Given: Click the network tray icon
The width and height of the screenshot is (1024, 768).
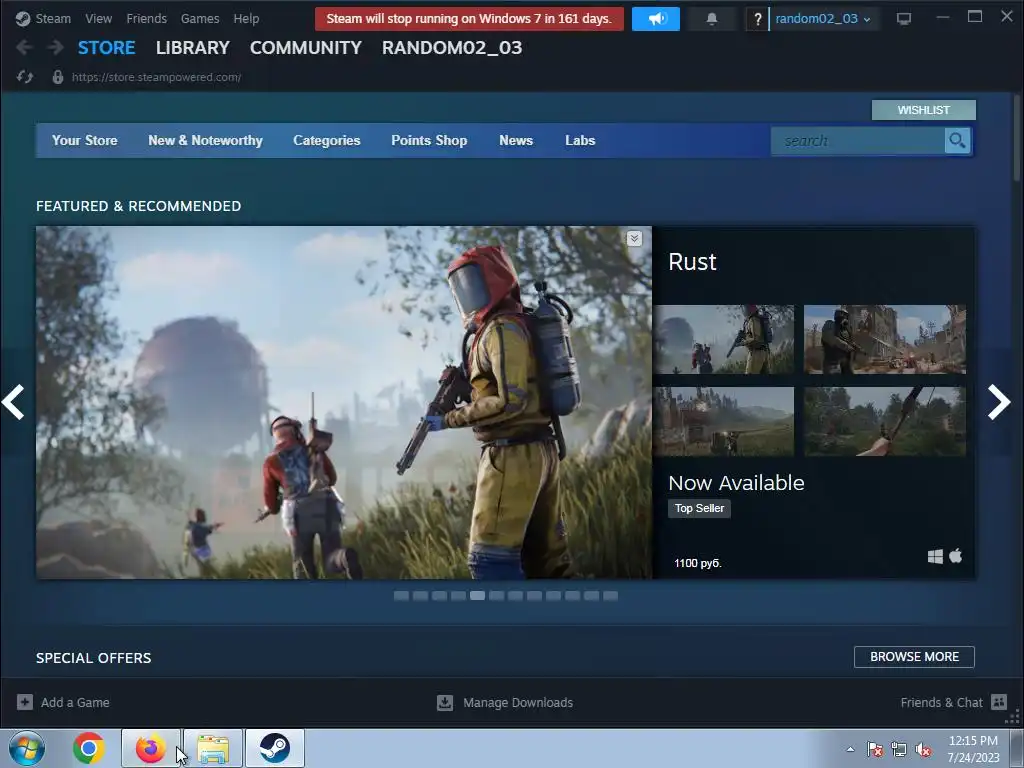Looking at the screenshot, I should [x=899, y=749].
